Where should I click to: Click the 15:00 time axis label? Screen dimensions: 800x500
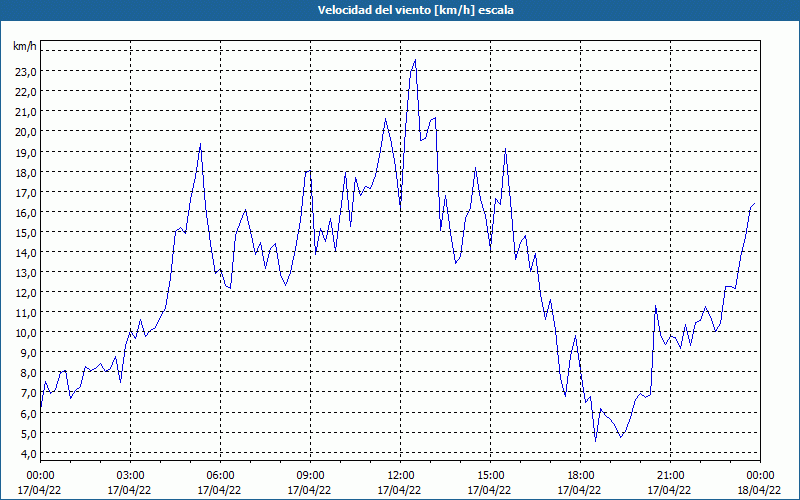pyautogui.click(x=490, y=476)
